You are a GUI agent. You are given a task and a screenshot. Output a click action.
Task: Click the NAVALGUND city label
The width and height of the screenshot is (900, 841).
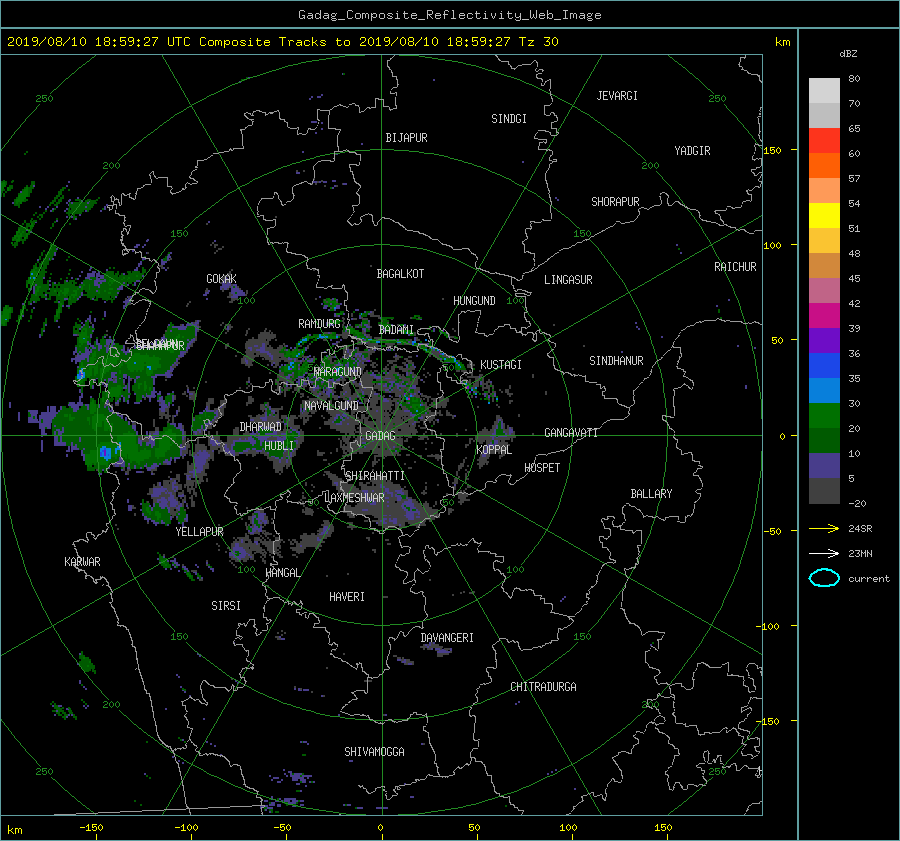pos(331,406)
